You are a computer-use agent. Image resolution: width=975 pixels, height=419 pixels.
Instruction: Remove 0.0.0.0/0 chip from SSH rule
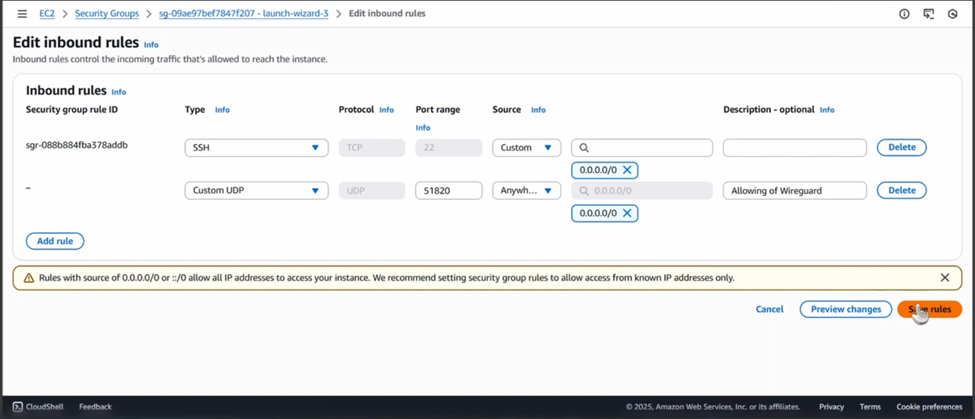tap(627, 170)
